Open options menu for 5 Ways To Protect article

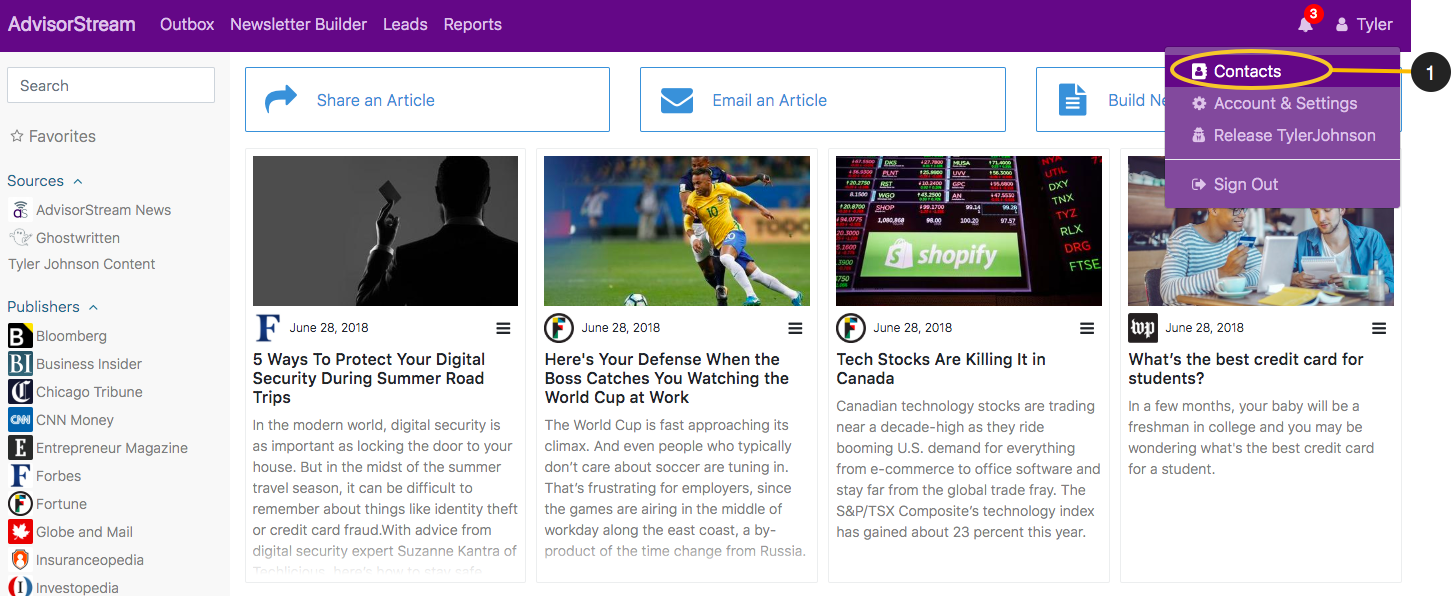(x=503, y=328)
